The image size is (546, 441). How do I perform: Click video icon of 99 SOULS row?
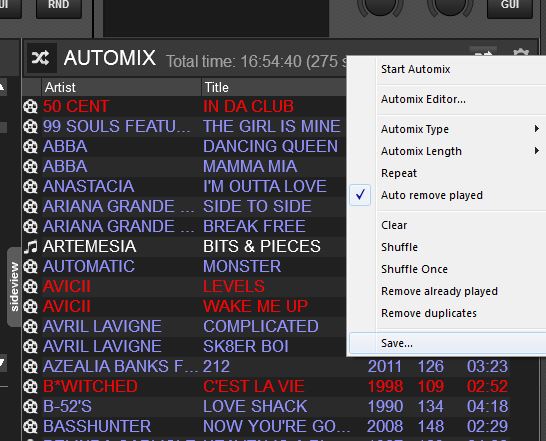click(x=31, y=126)
